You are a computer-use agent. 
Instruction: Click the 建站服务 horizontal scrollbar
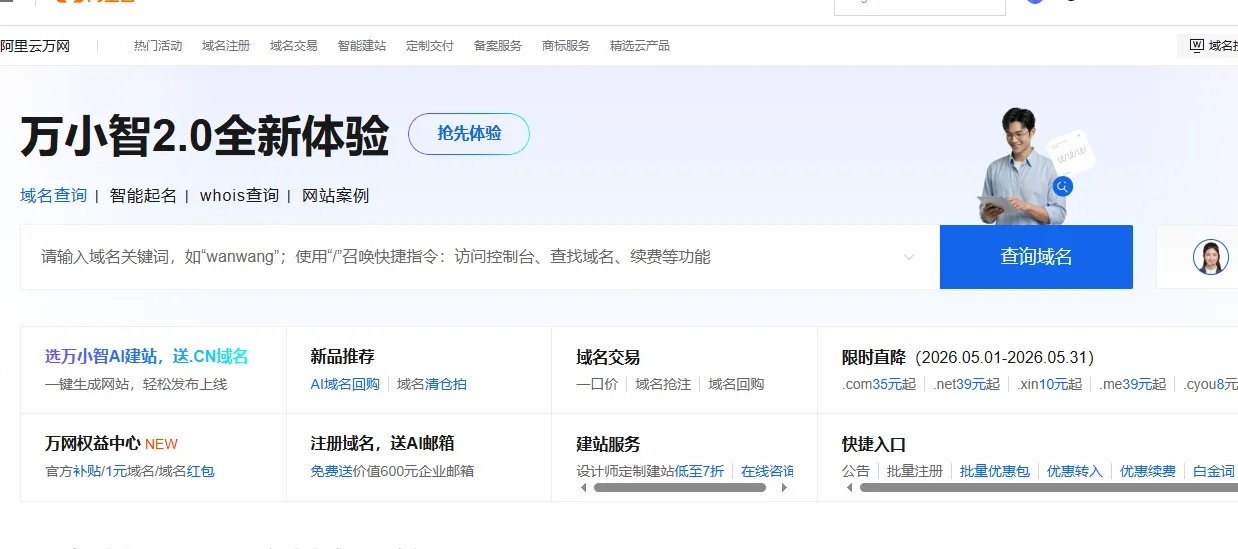680,488
